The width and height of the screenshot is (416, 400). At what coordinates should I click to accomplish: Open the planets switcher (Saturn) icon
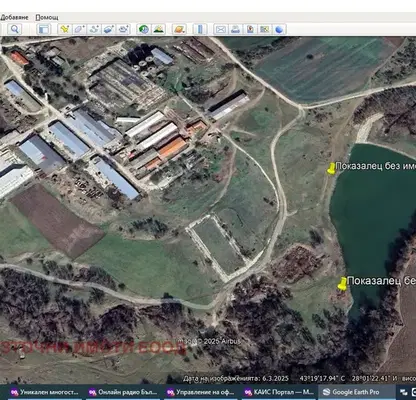[x=179, y=29]
